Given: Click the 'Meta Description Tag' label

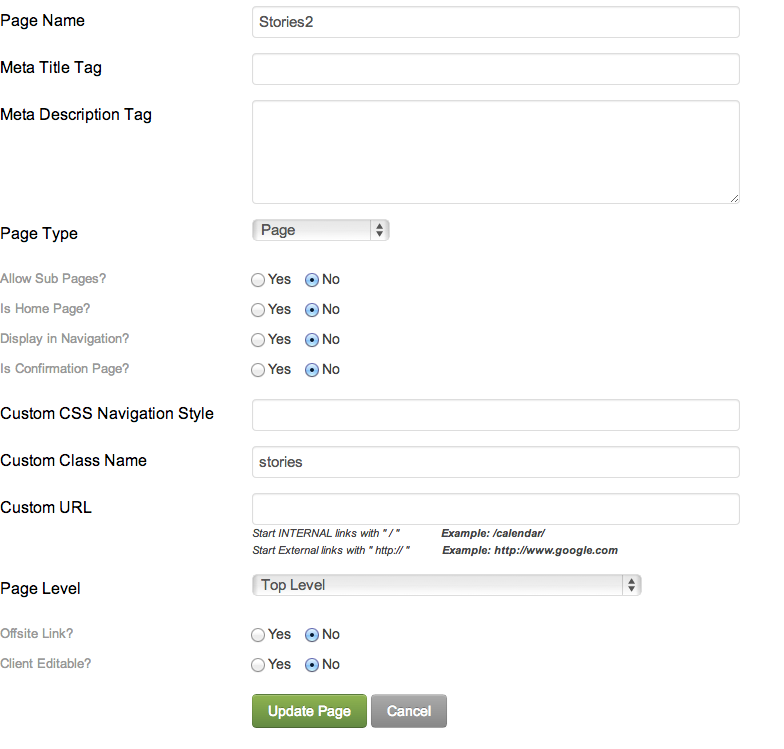Looking at the screenshot, I should [x=76, y=115].
